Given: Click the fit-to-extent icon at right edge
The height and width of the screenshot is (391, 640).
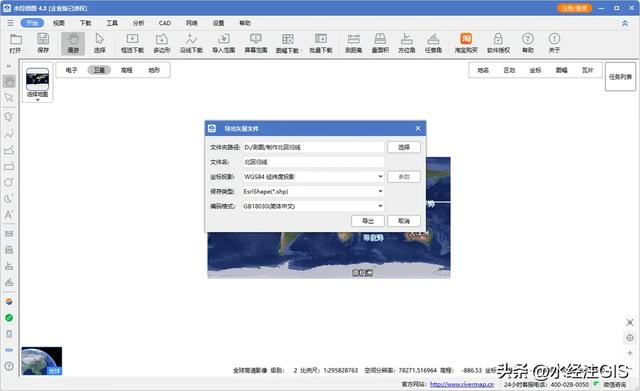Looking at the screenshot, I should pos(630,322).
